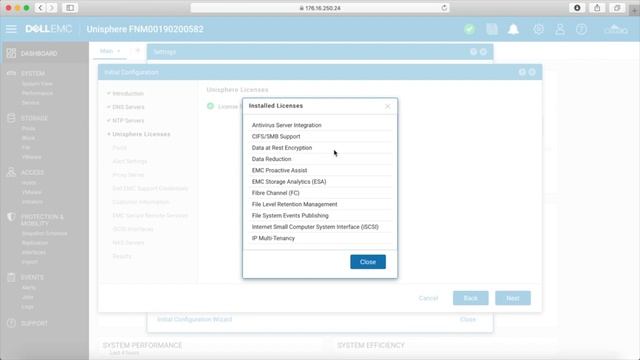Reload the page in Safari
Viewport: 640px width, 360px height.
click(444, 8)
